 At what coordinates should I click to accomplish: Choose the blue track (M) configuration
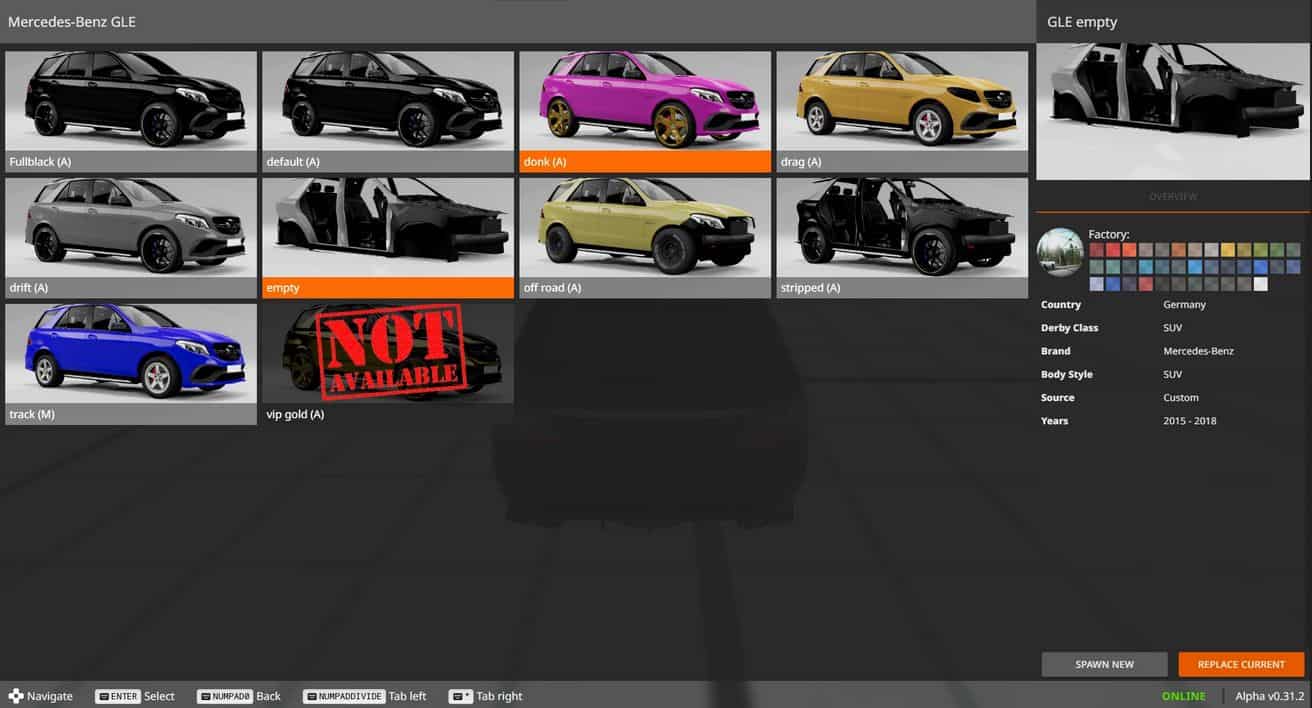pyautogui.click(x=131, y=364)
